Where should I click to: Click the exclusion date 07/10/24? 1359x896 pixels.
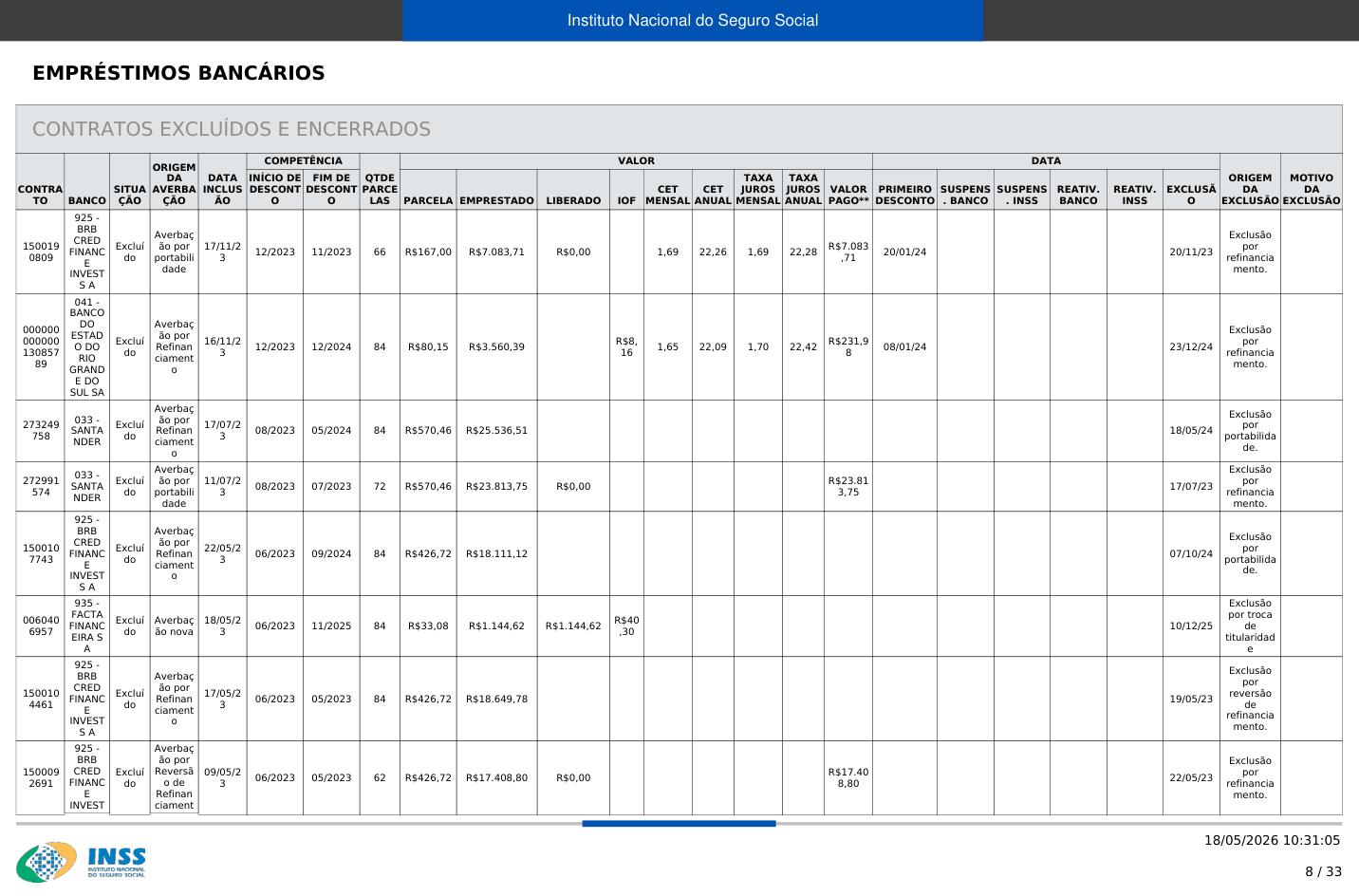pyautogui.click(x=1191, y=553)
